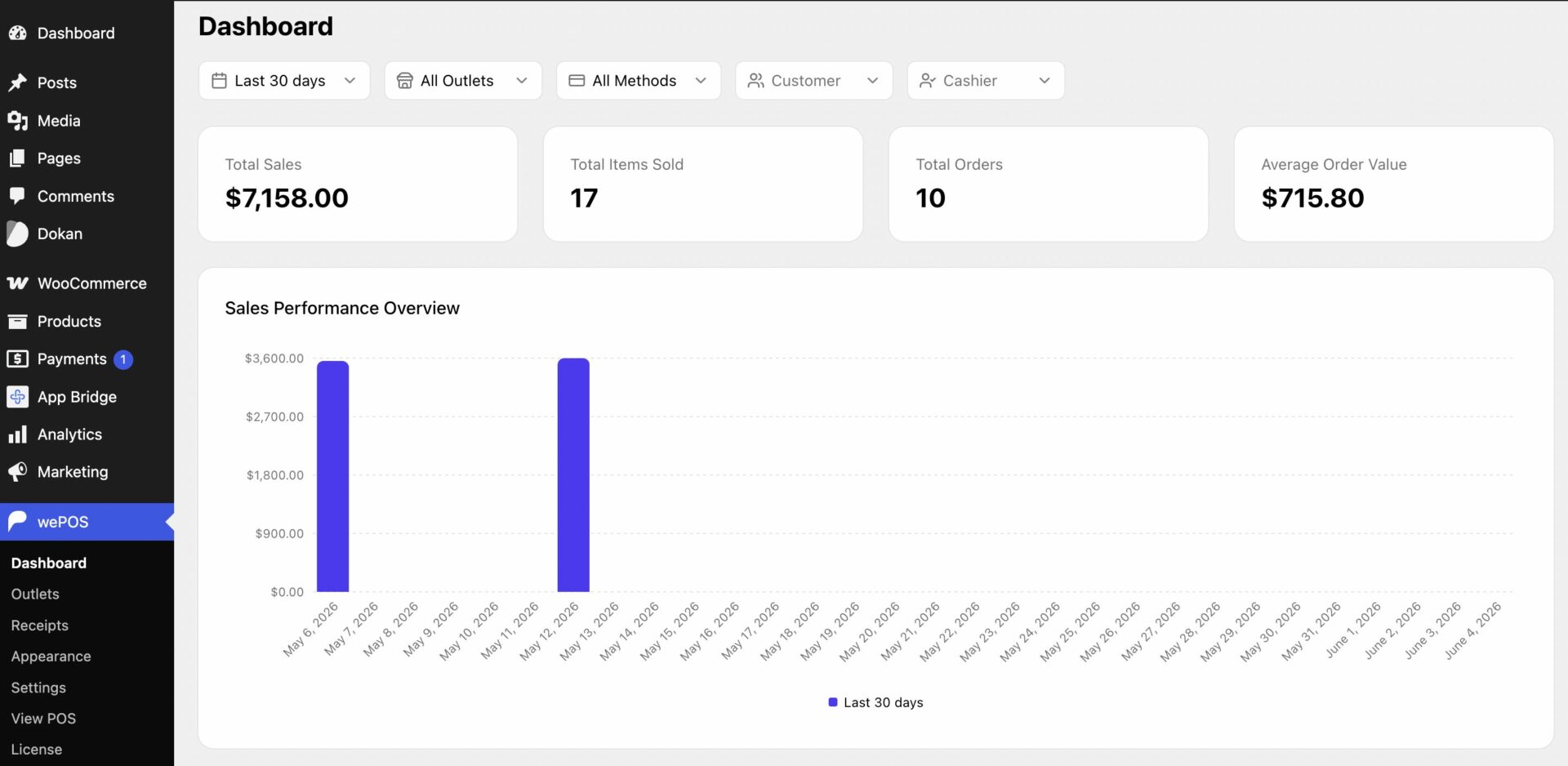Click the $3,600.00 axis label

[274, 359]
